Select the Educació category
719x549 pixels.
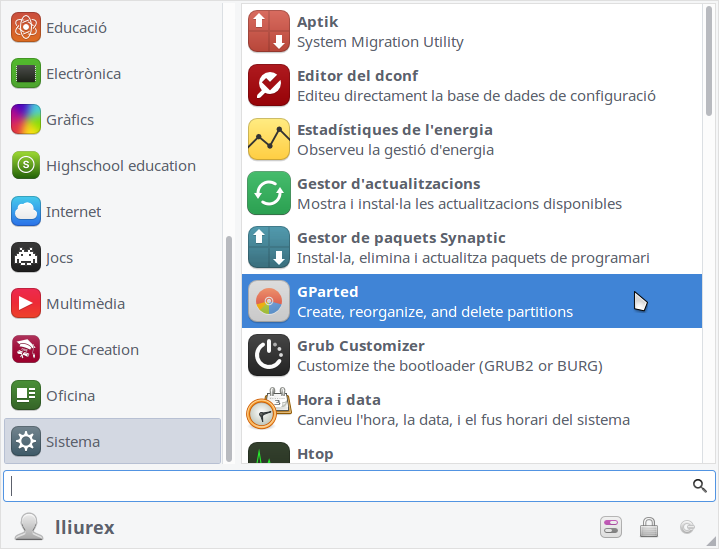click(76, 28)
